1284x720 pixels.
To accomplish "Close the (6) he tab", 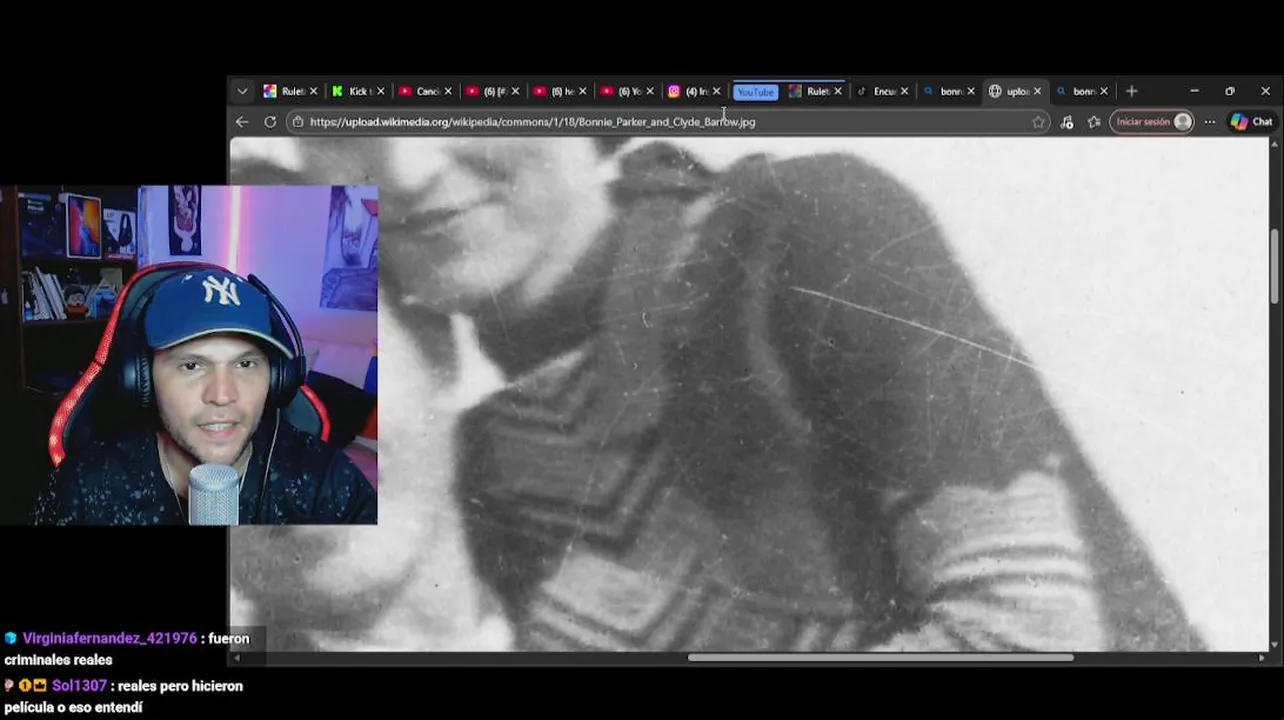I will [582, 91].
